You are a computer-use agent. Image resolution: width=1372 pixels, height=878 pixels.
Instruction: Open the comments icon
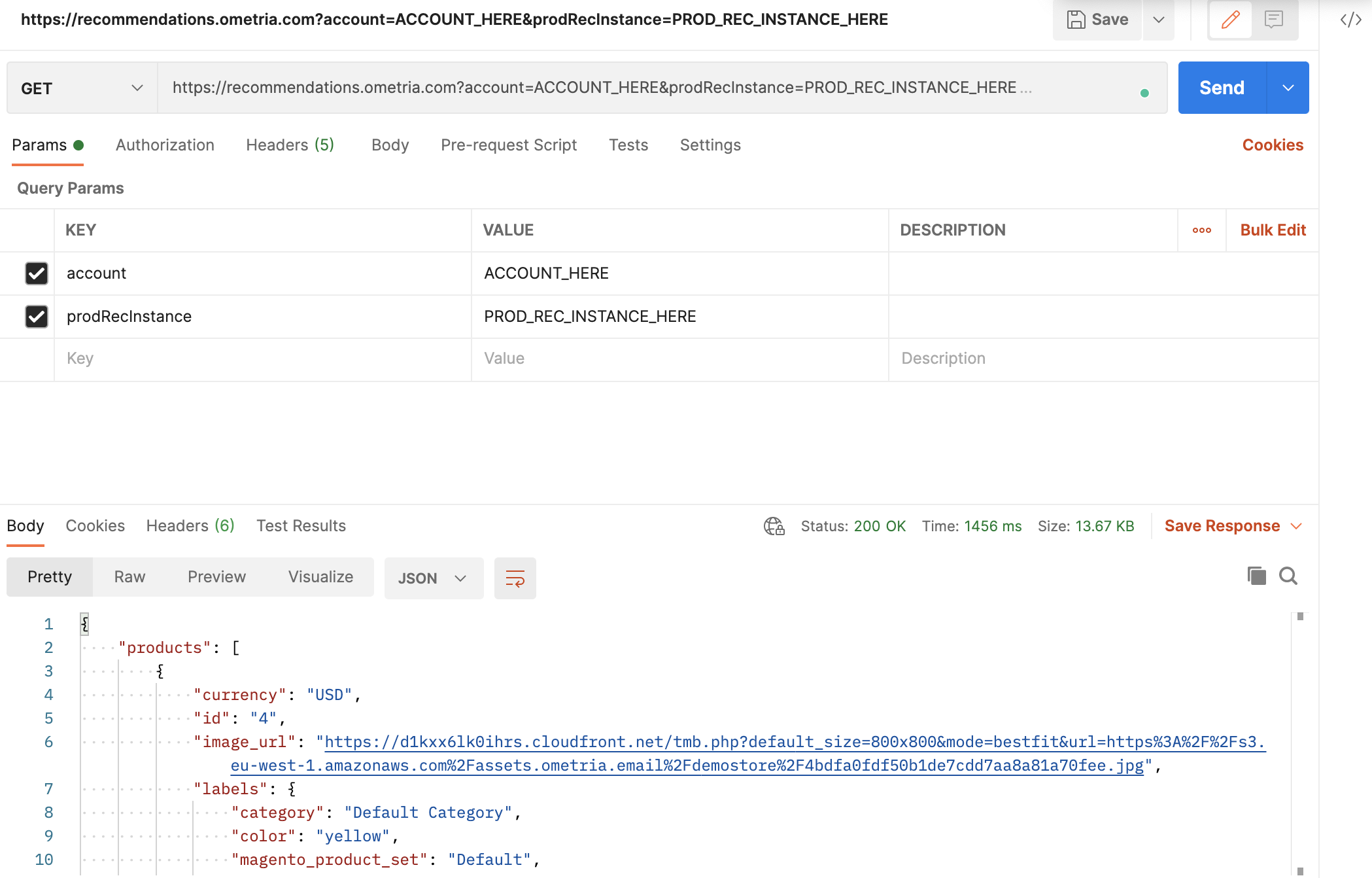(1273, 20)
